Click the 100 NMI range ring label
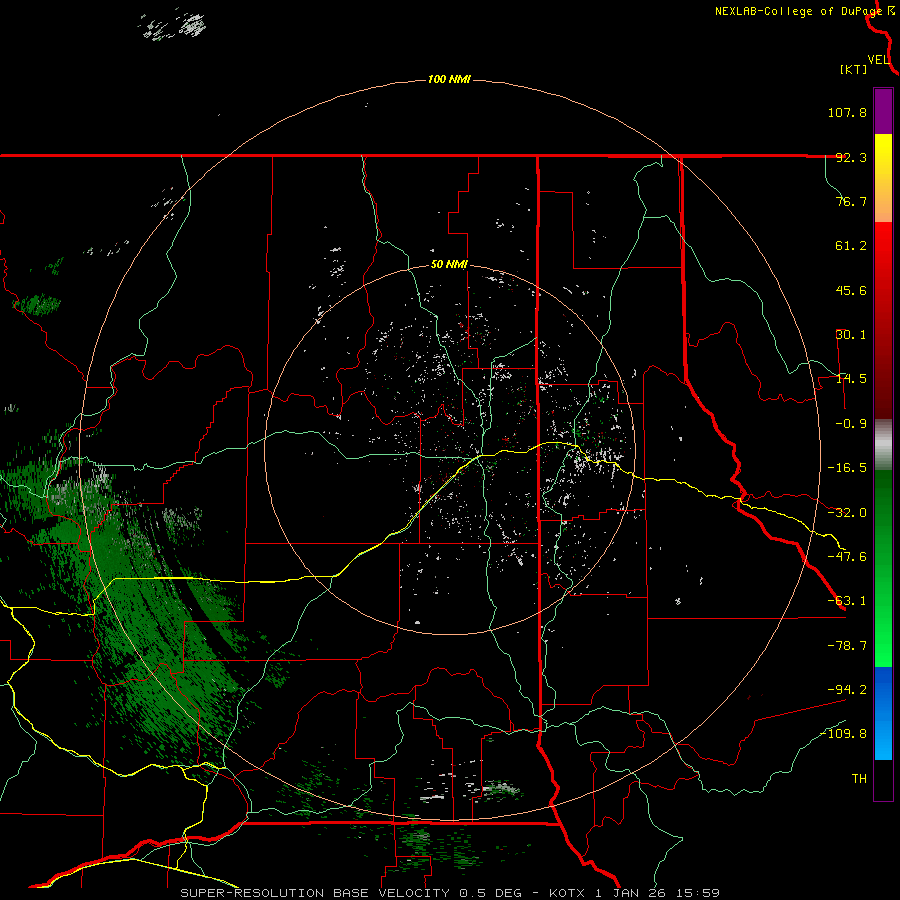The height and width of the screenshot is (900, 900). [449, 79]
